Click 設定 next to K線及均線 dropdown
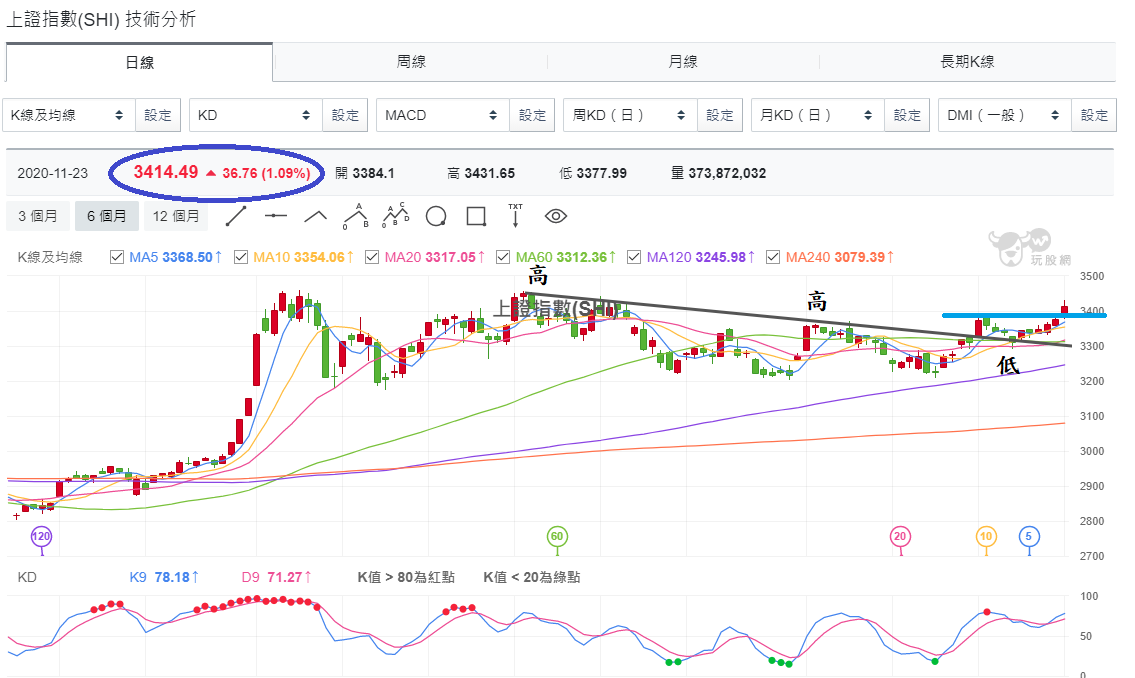1135x678 pixels. (158, 115)
